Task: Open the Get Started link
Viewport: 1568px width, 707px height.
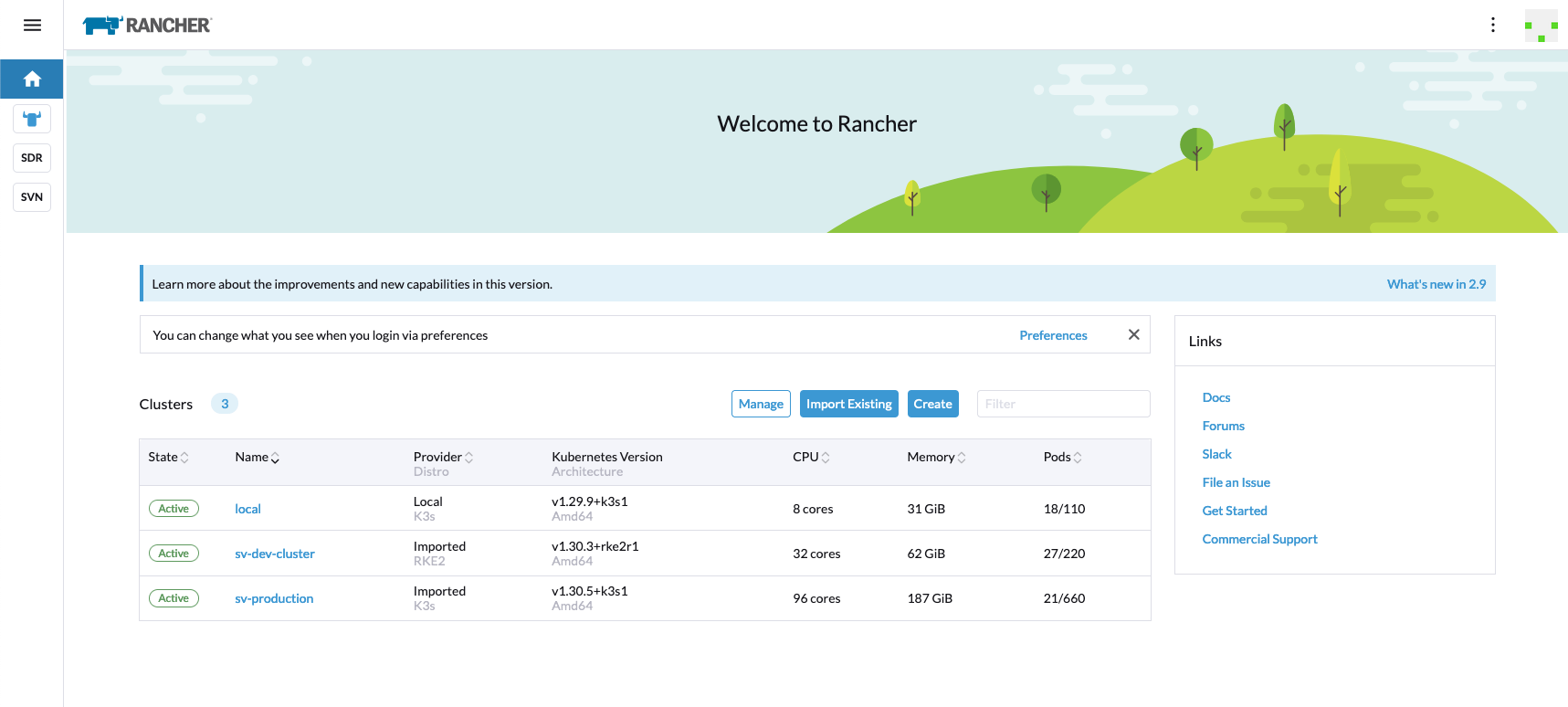Action: [1235, 511]
